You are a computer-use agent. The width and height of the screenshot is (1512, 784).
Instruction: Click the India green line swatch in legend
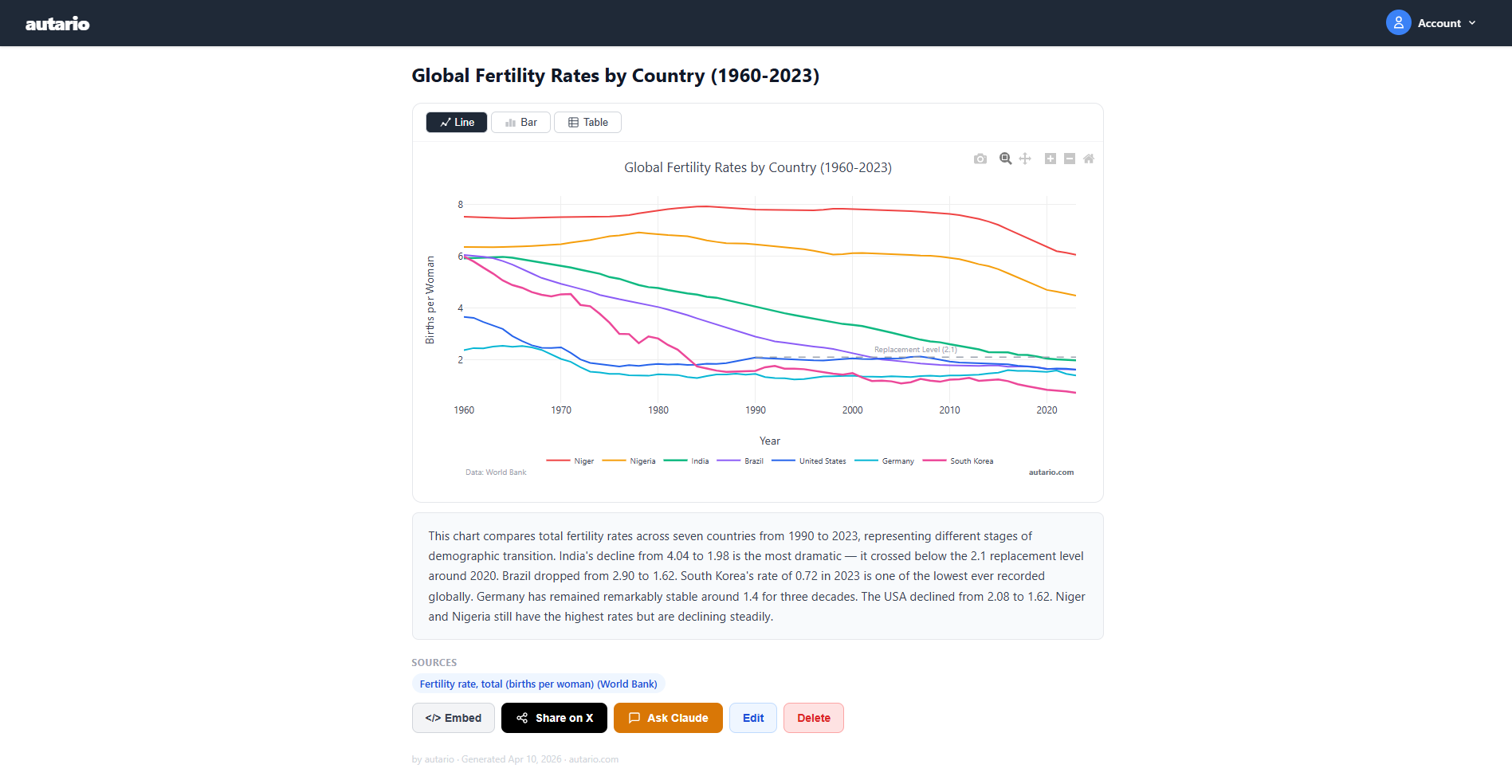click(x=675, y=461)
